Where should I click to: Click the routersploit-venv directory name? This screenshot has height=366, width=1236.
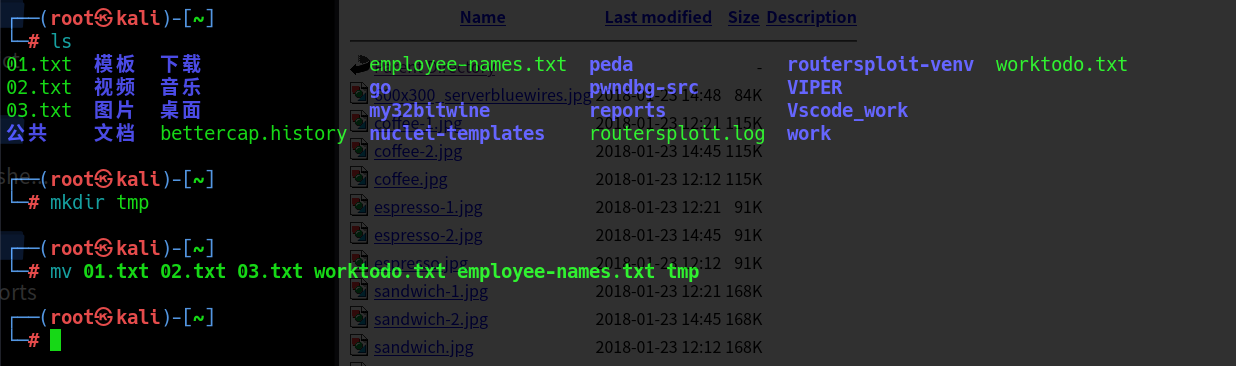pos(880,64)
